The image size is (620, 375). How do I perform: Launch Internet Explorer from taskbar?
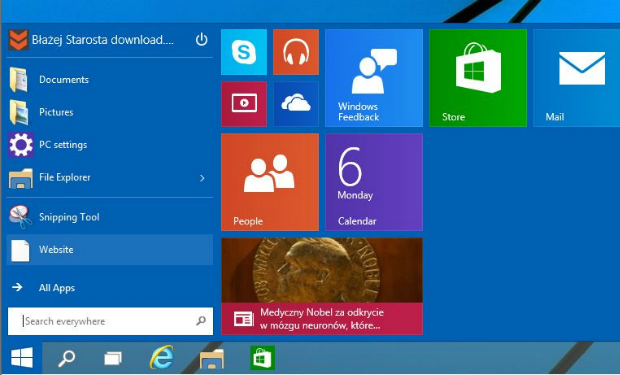(x=161, y=358)
